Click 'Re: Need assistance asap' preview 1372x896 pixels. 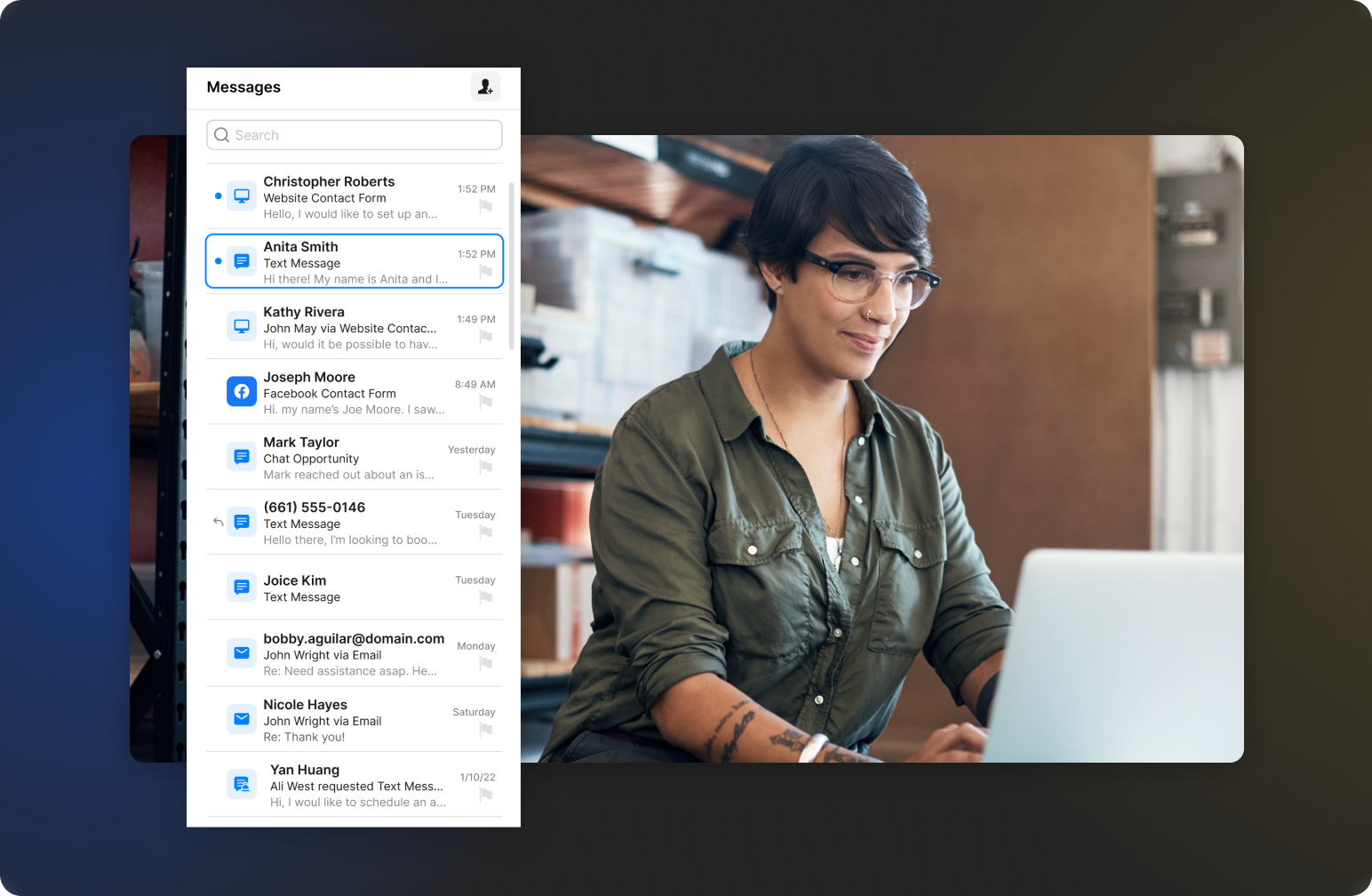tap(350, 671)
